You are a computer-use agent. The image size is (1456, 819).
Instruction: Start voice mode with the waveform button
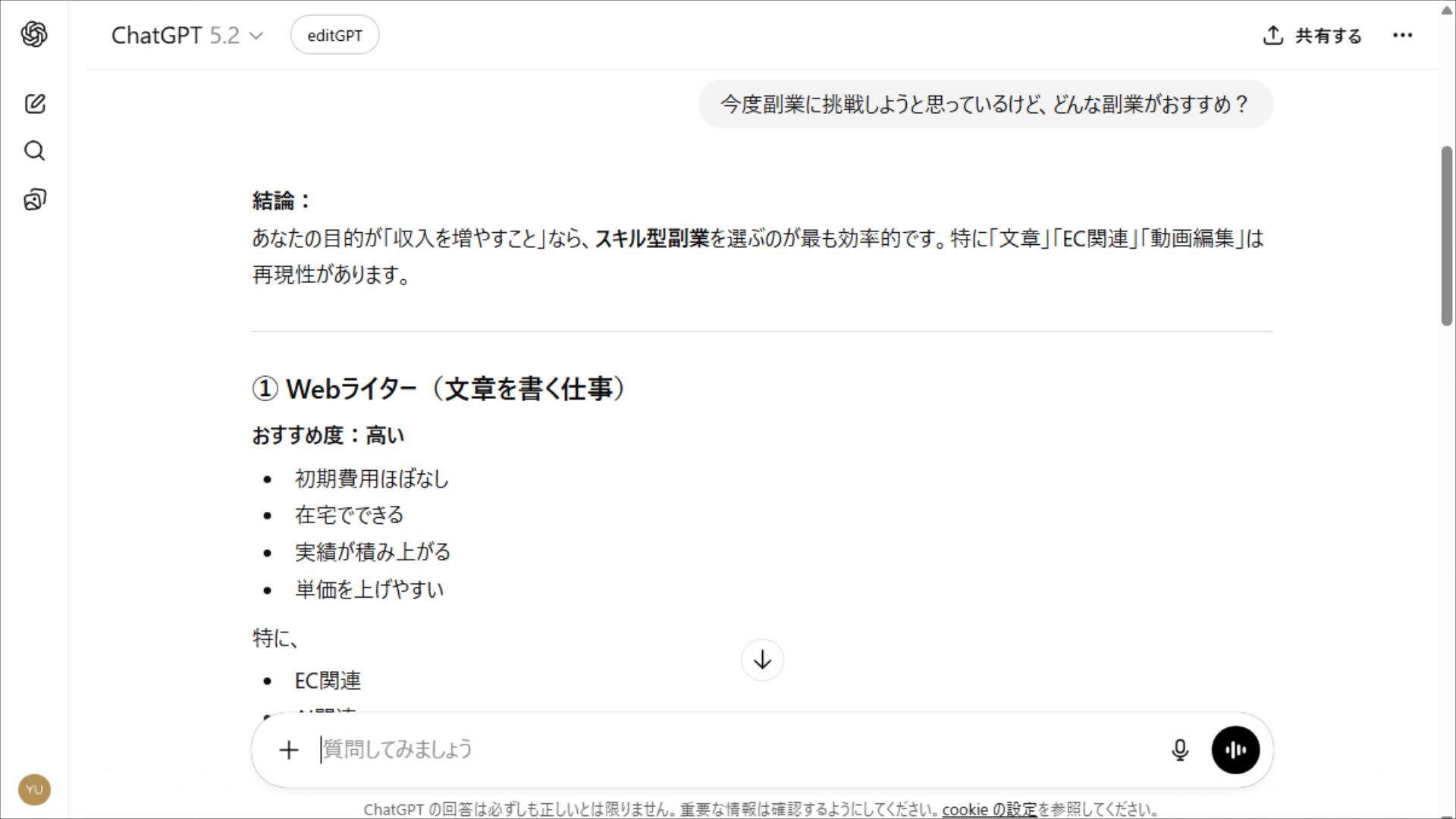coord(1235,750)
